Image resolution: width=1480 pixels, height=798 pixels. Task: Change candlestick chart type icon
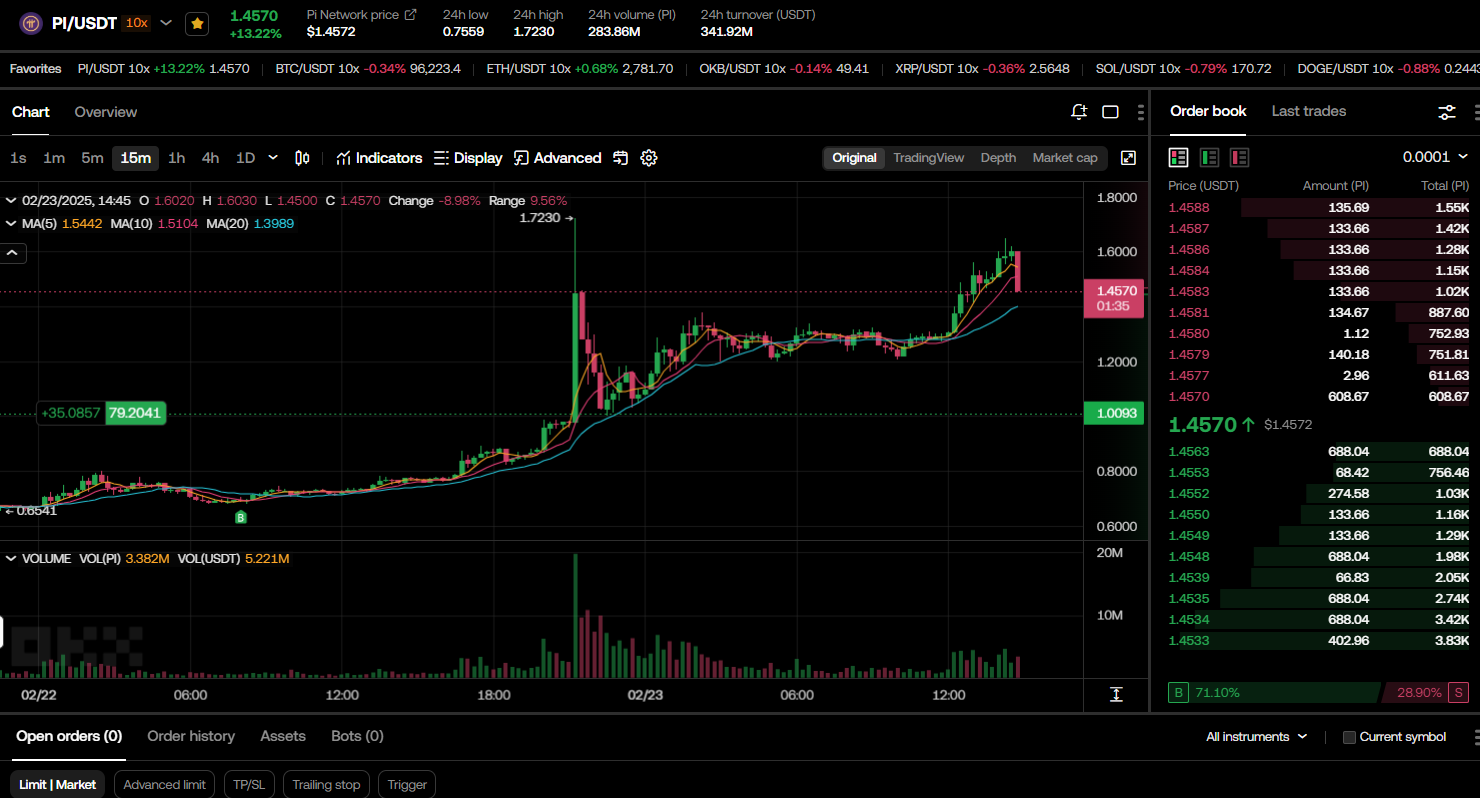[x=303, y=158]
